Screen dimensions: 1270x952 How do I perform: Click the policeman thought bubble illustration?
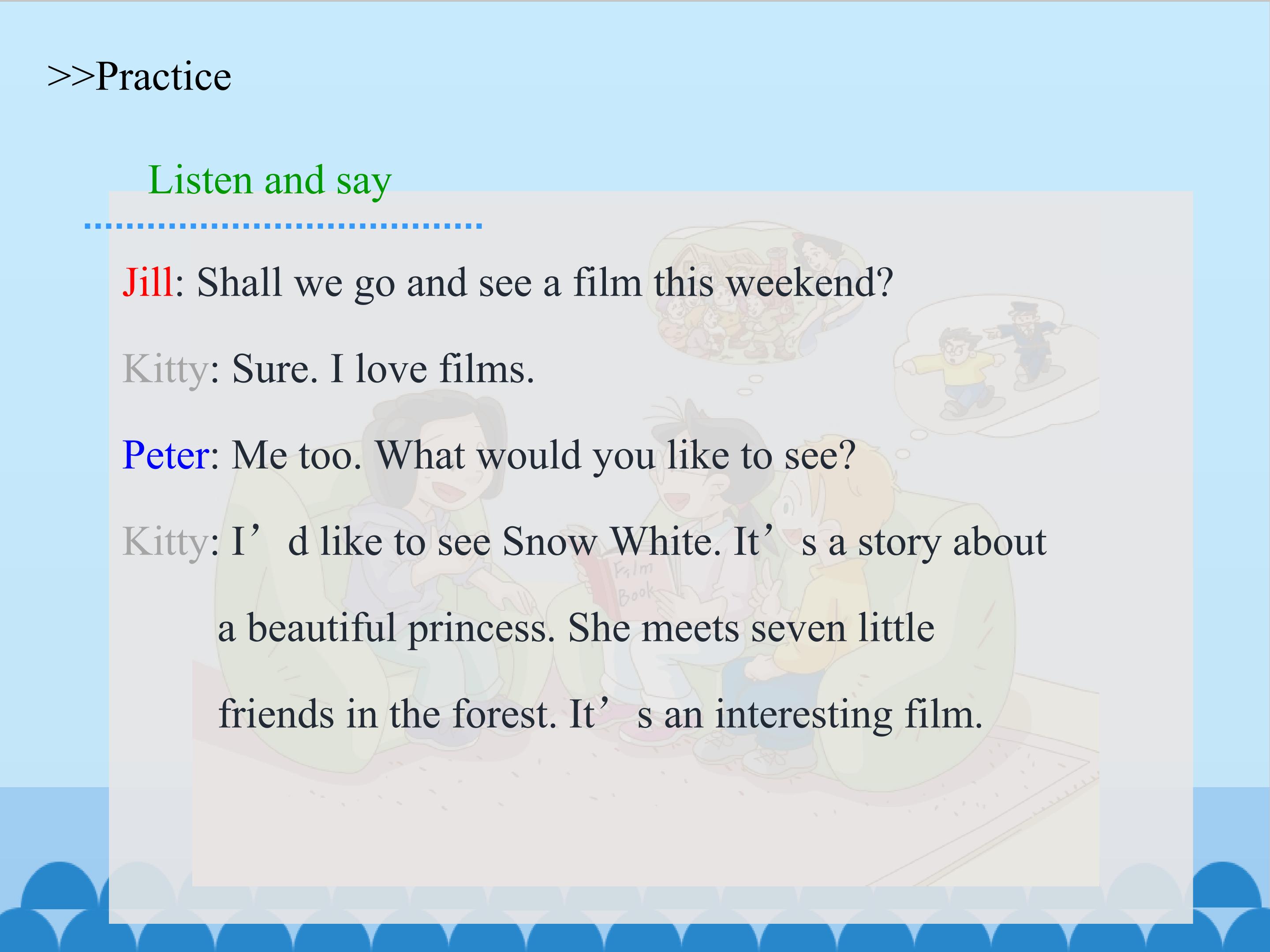click(x=996, y=366)
